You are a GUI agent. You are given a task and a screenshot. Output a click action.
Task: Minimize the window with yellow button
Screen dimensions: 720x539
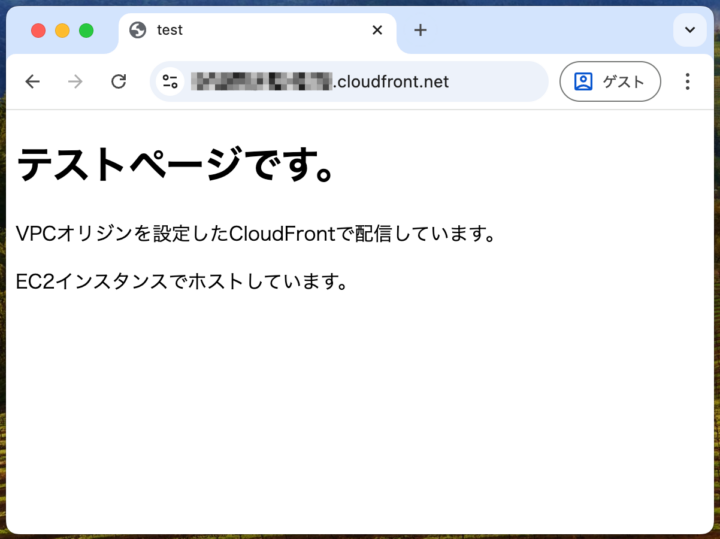pos(62,30)
